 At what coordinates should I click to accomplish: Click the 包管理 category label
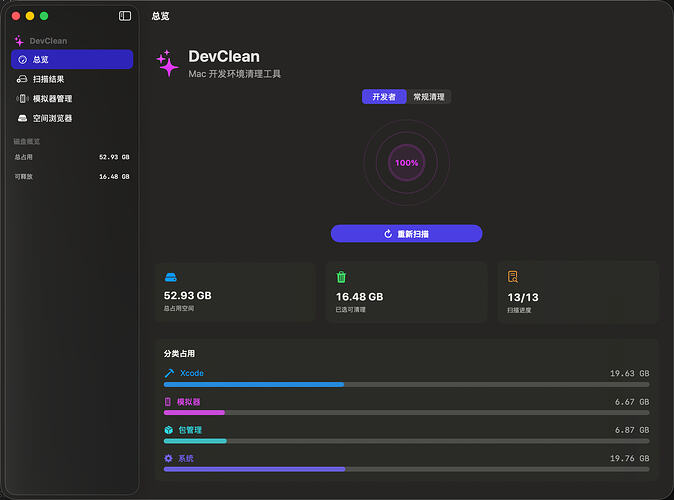pos(190,430)
